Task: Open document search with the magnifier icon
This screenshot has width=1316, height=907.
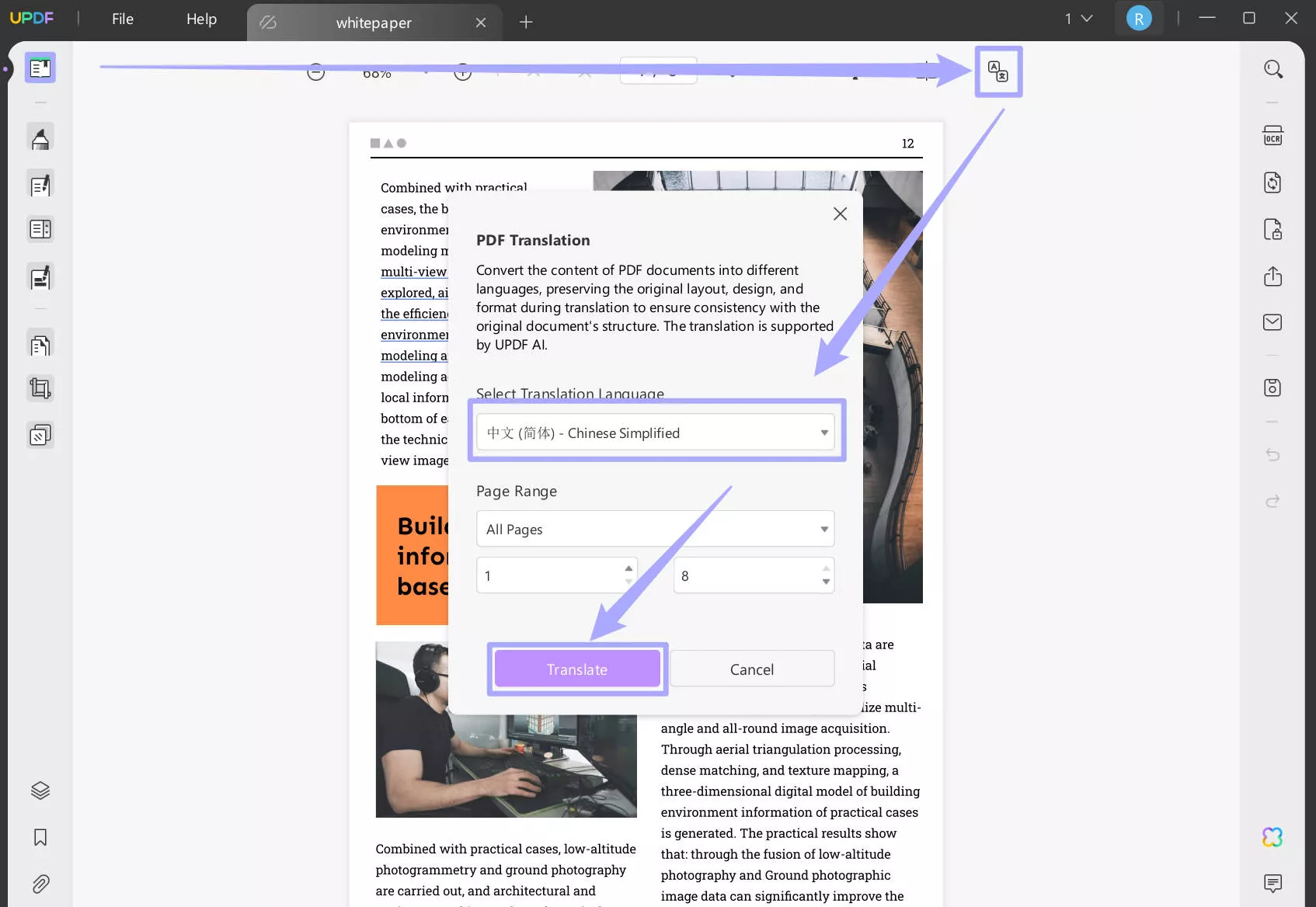Action: (1273, 68)
